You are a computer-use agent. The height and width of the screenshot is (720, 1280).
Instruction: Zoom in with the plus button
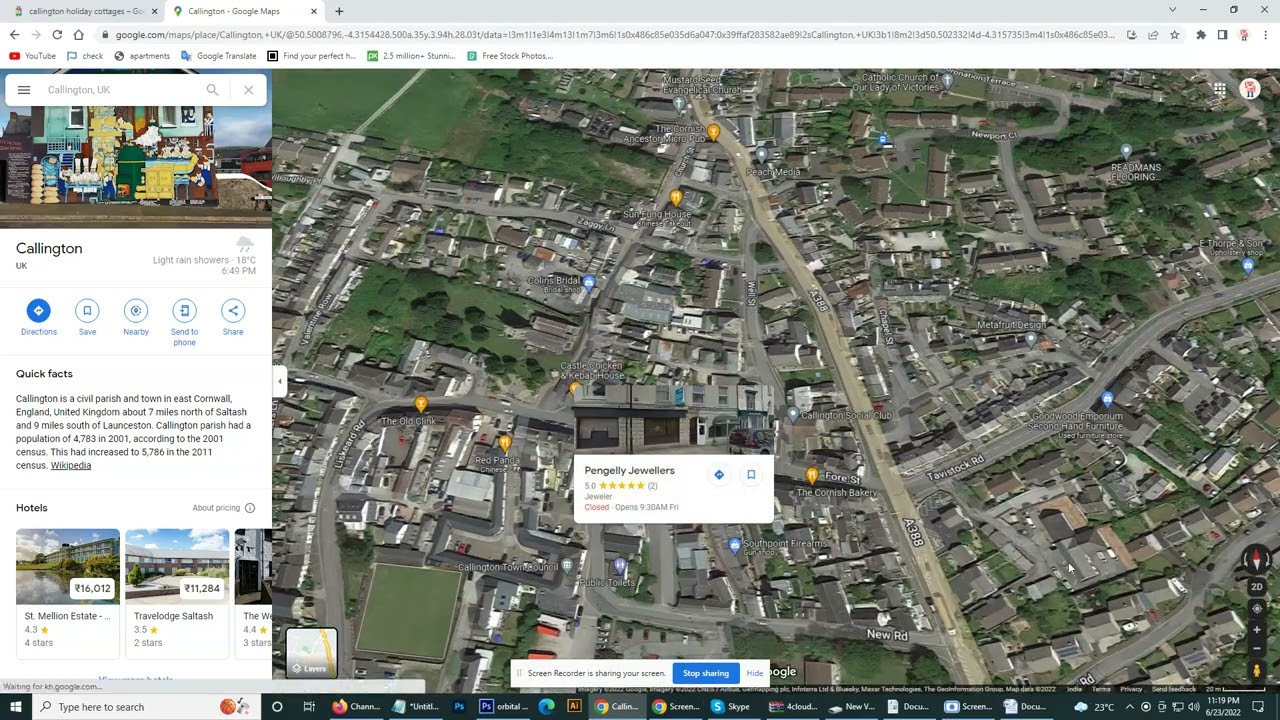click(1257, 630)
